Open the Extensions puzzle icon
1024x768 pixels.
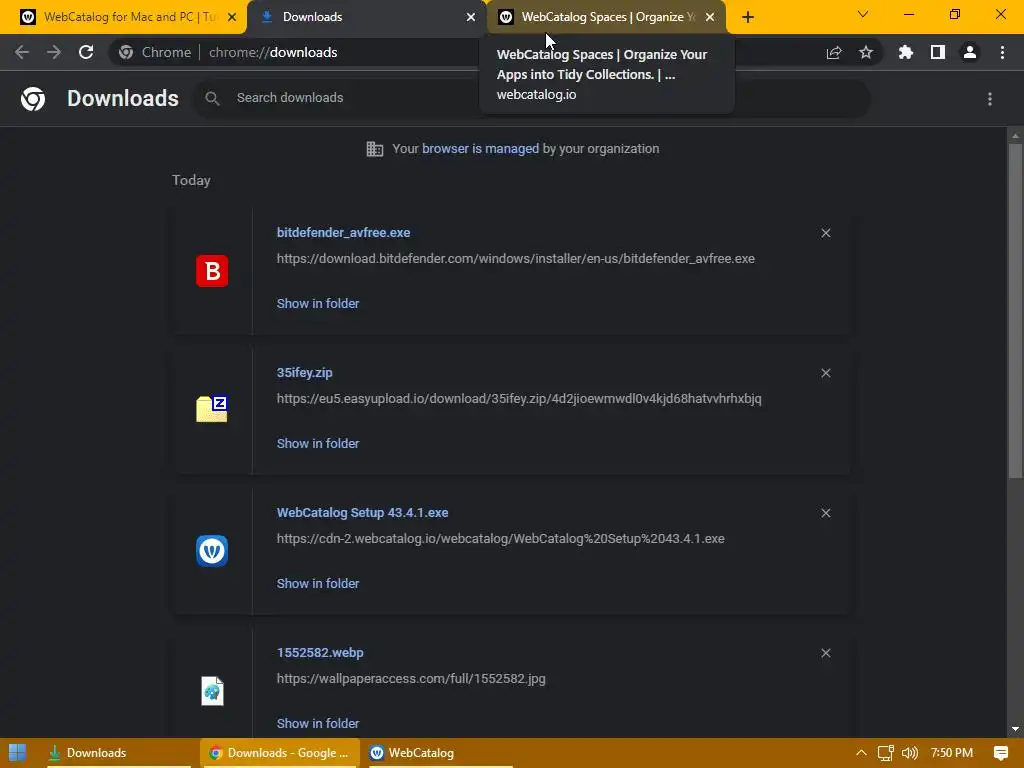906,52
